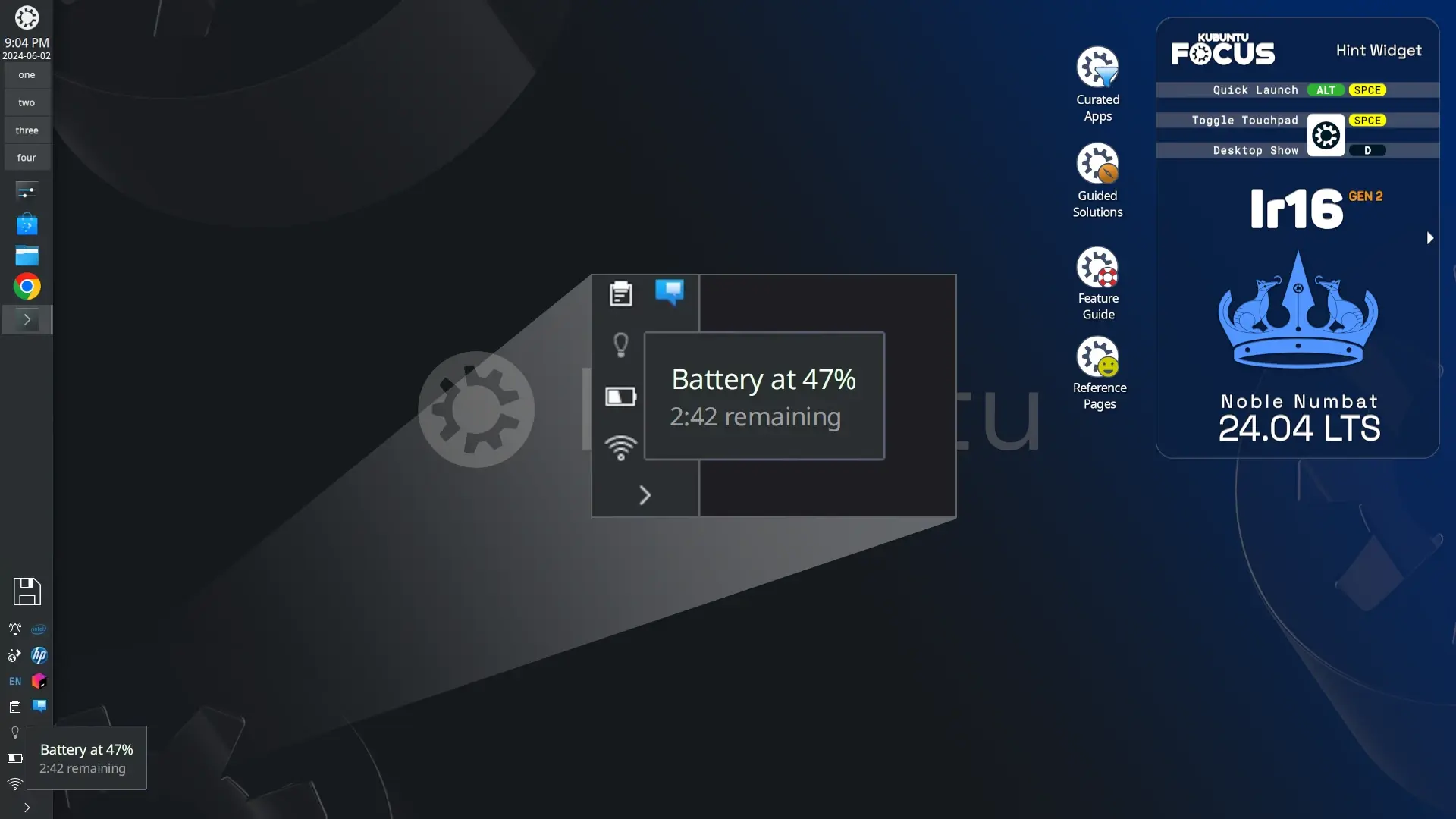Open the Feature Guide desktop icon

(1097, 284)
